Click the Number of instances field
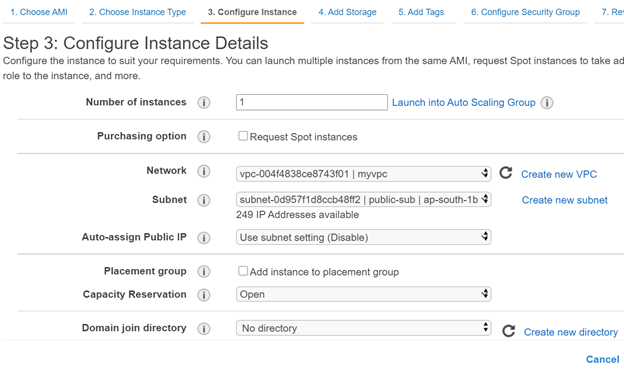The width and height of the screenshot is (624, 373). pyautogui.click(x=312, y=102)
